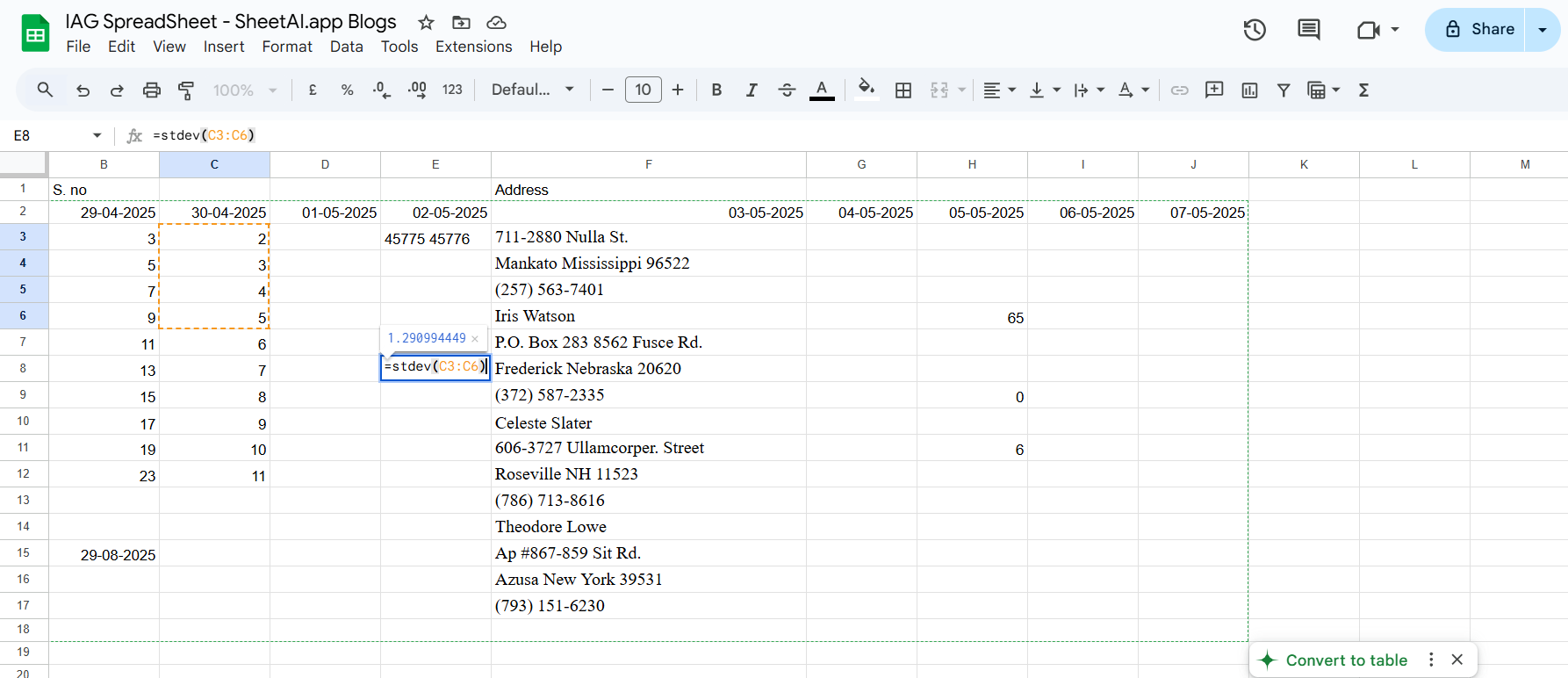
Task: Format as percent
Action: [x=347, y=90]
